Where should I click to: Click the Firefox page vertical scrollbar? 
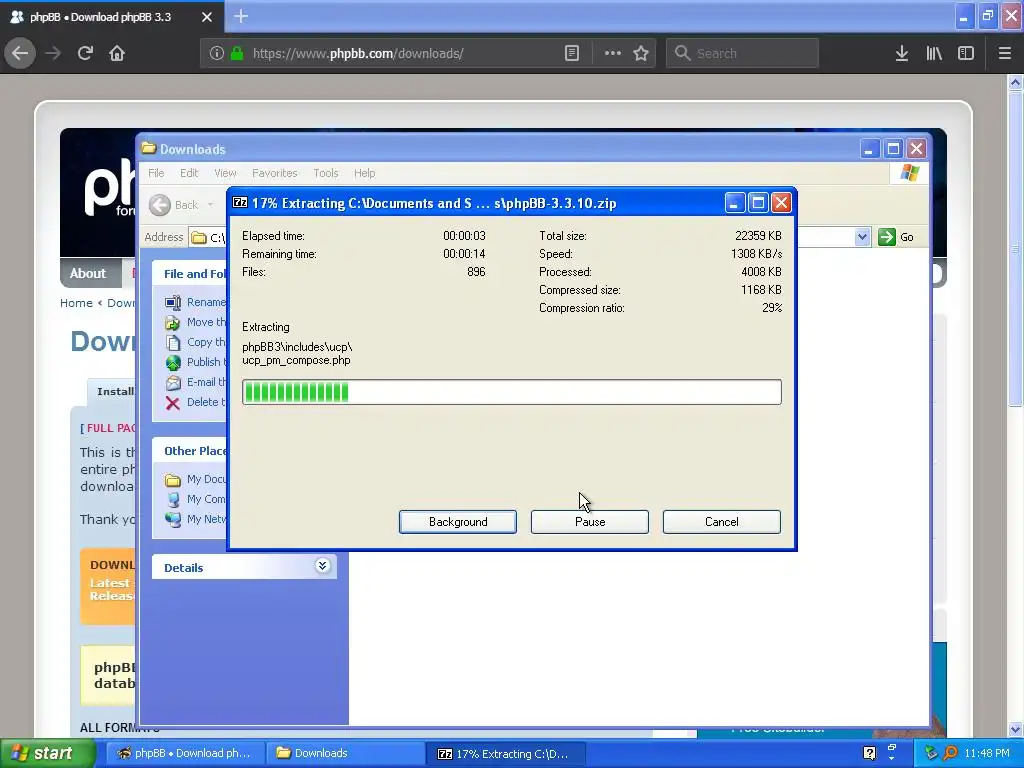pyautogui.click(x=1015, y=248)
